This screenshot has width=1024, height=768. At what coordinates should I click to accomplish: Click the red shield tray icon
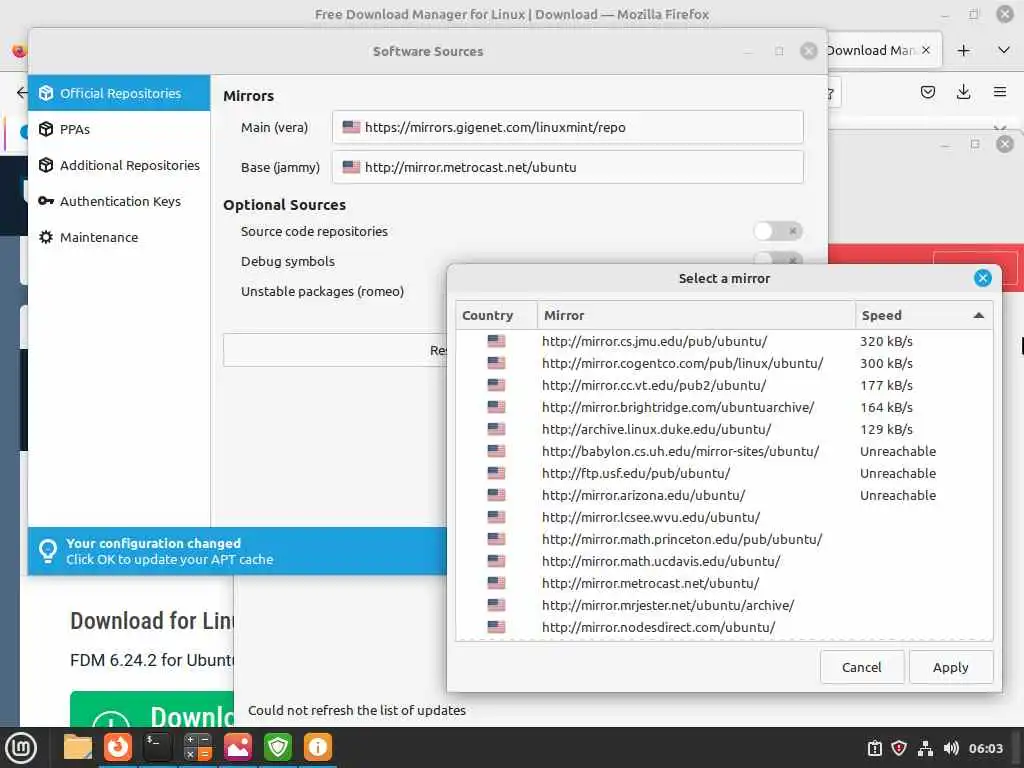tap(899, 748)
